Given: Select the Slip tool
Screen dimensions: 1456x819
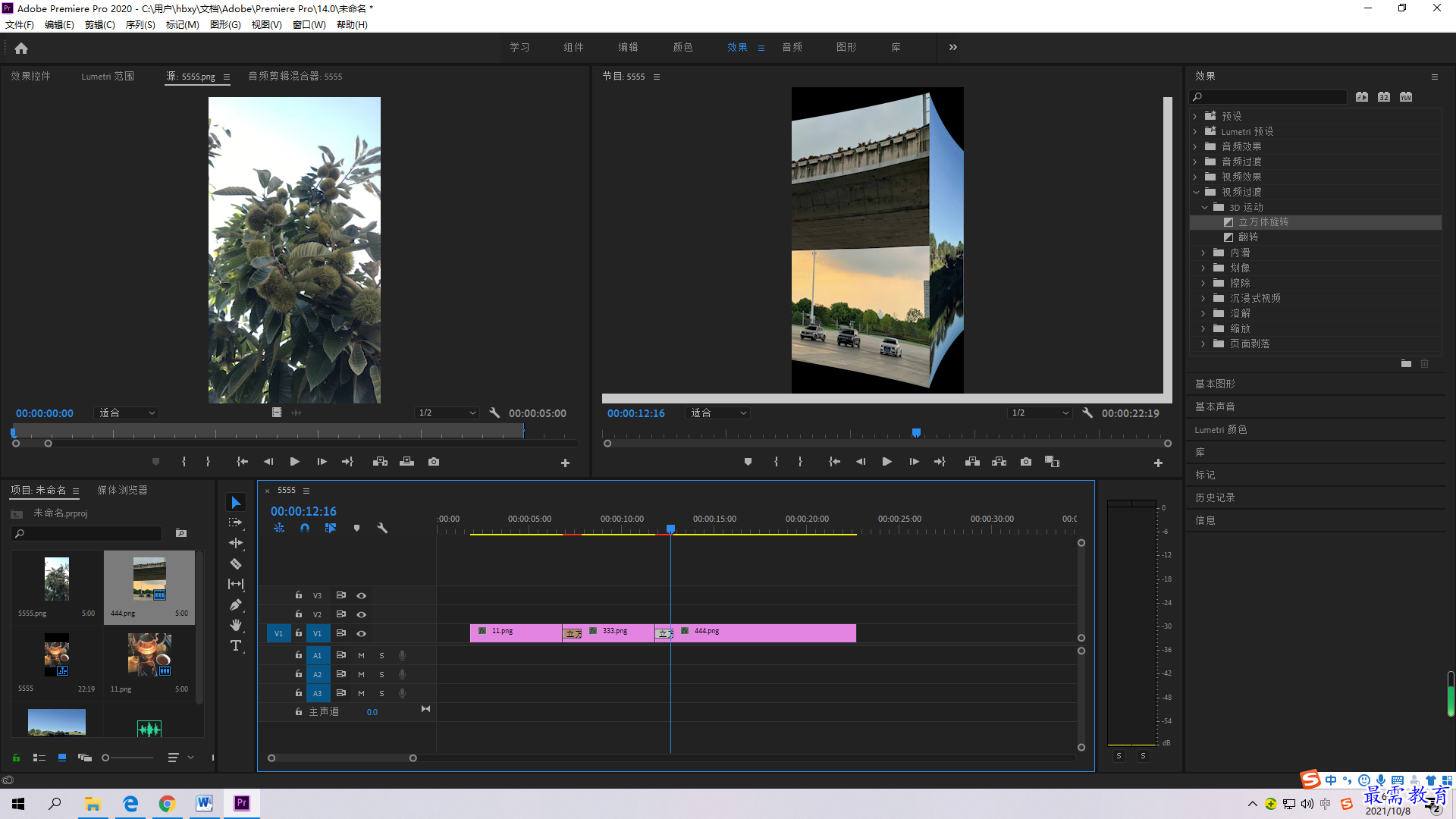Looking at the screenshot, I should (x=236, y=584).
